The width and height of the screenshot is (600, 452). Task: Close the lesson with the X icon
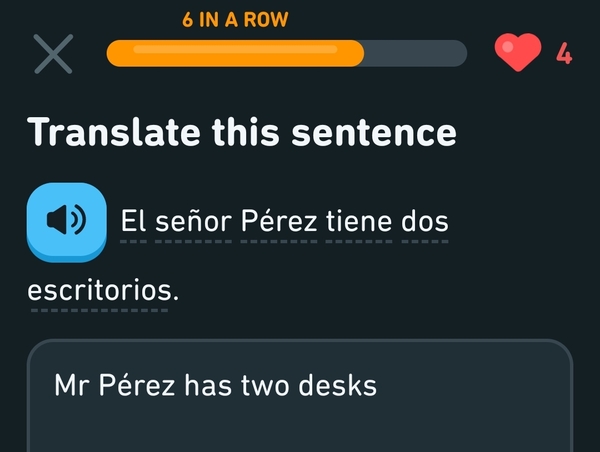[53, 54]
